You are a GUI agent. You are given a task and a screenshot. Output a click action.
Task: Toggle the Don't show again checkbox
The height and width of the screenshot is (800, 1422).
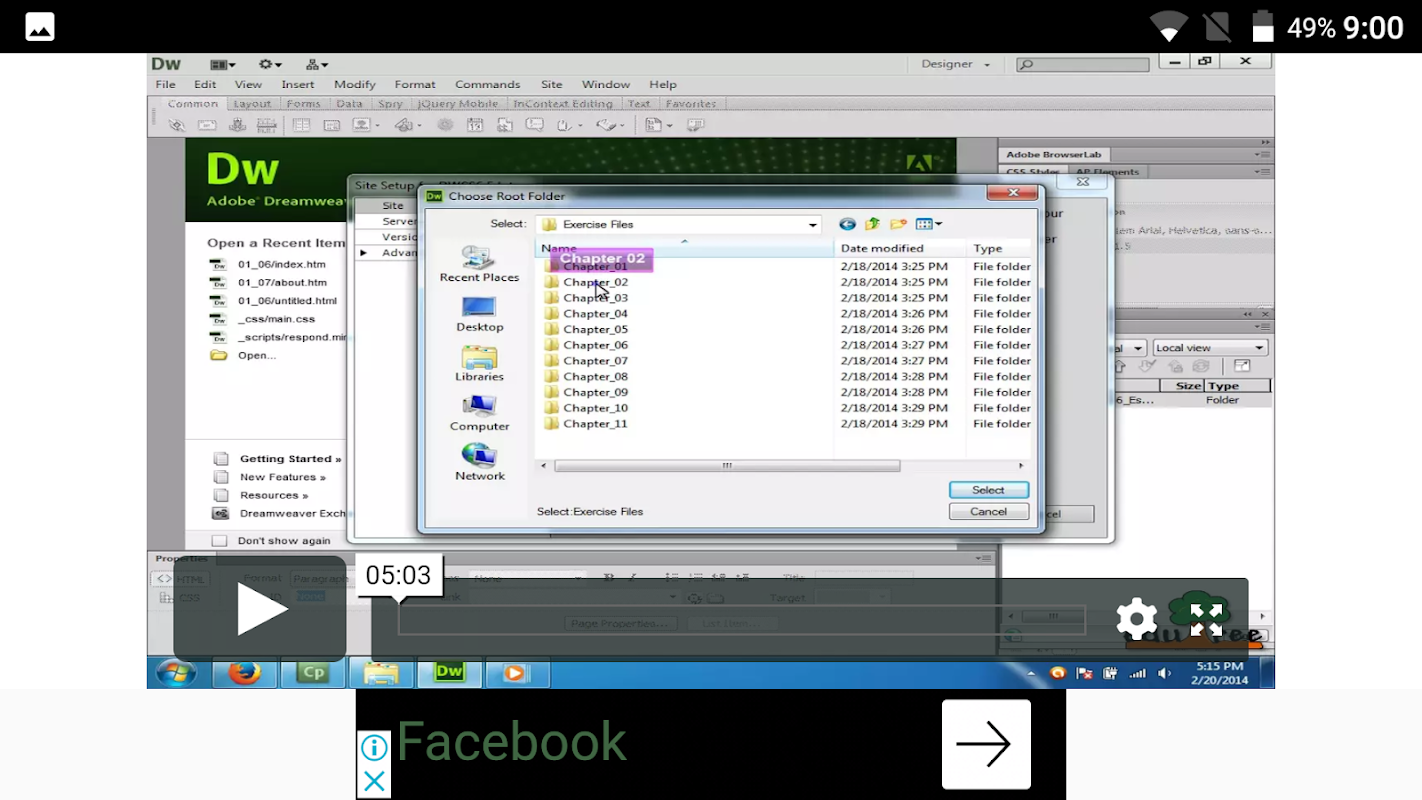point(220,541)
